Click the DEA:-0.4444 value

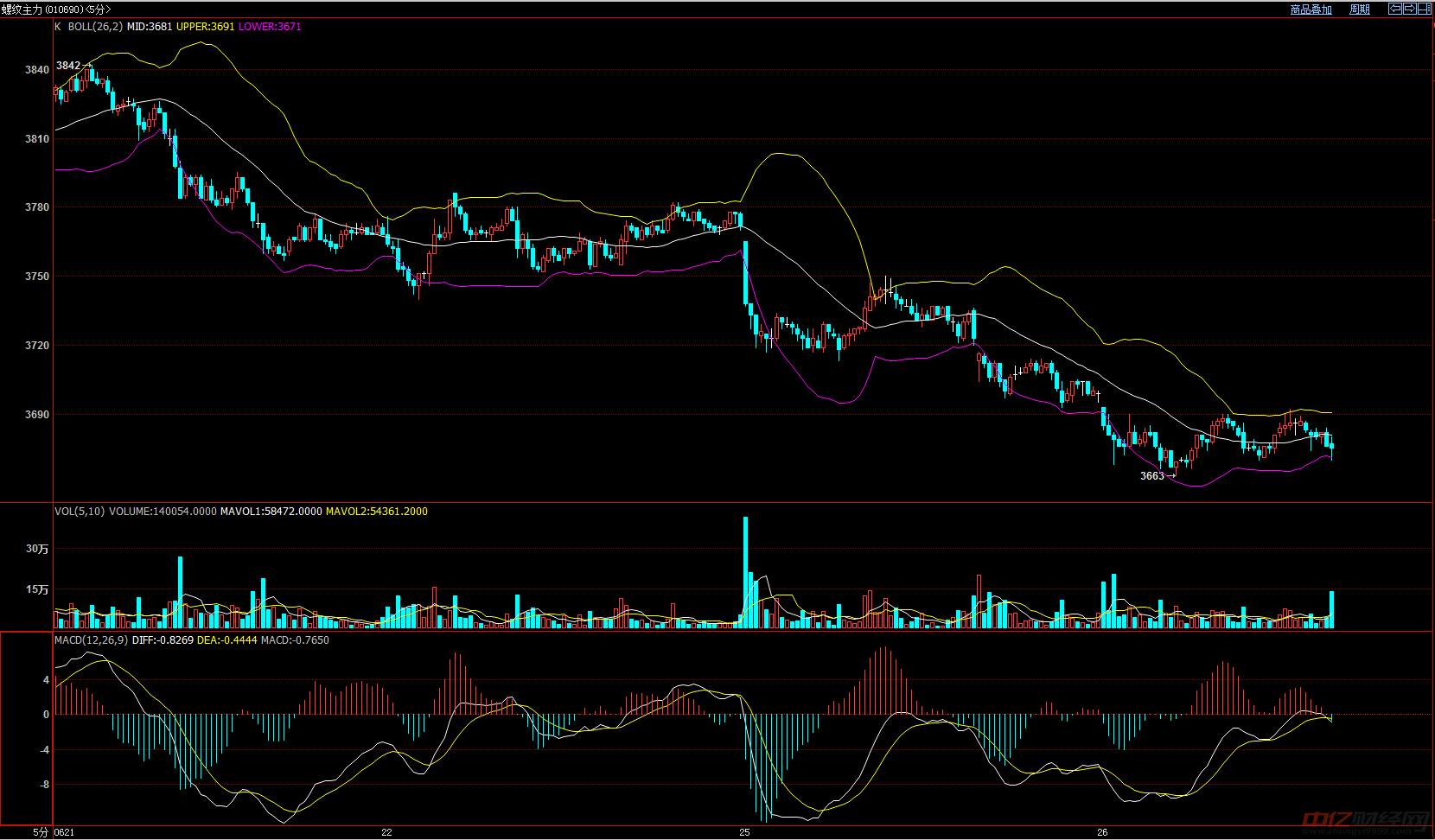point(227,640)
